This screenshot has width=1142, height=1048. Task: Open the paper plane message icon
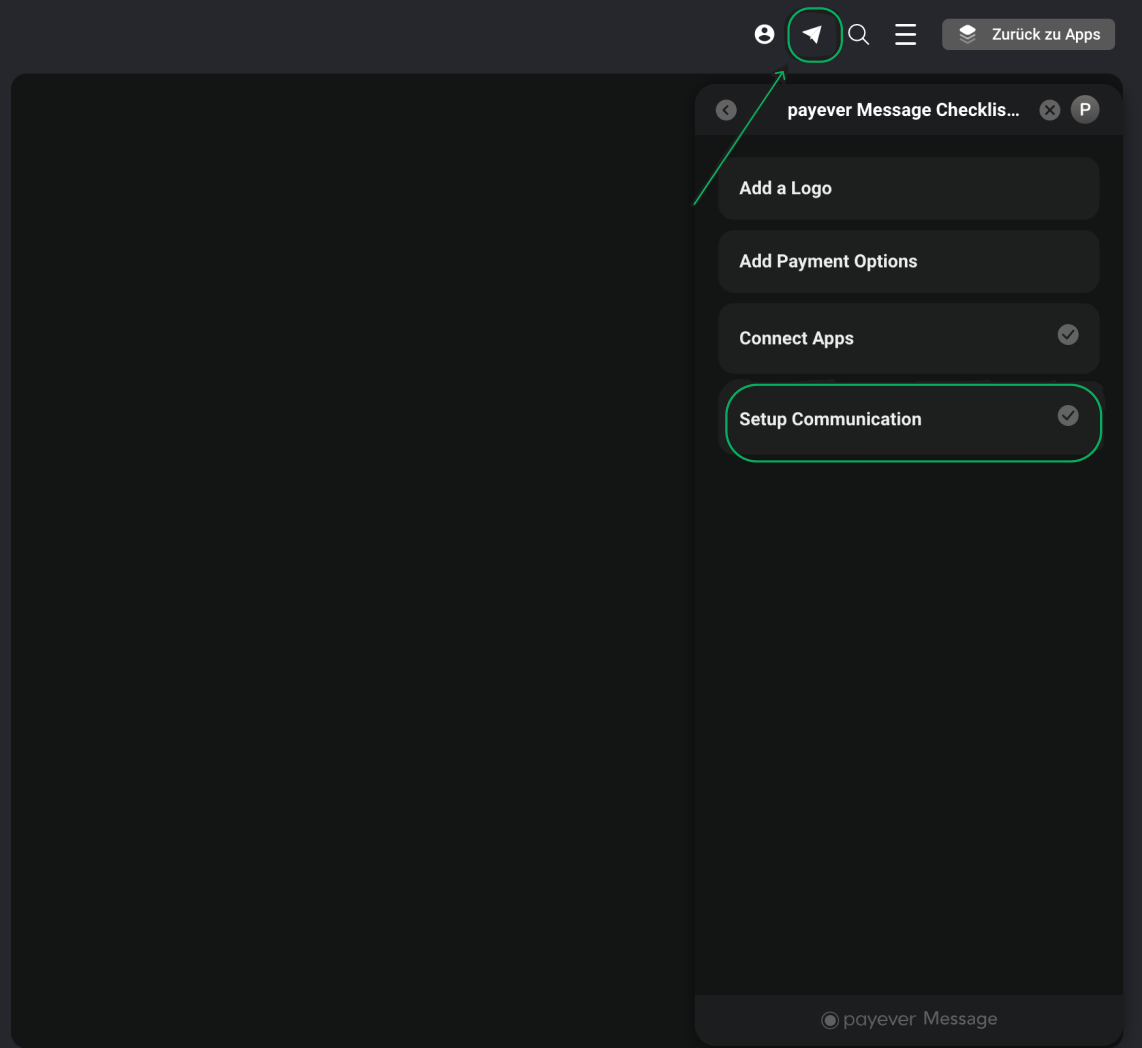(x=813, y=34)
